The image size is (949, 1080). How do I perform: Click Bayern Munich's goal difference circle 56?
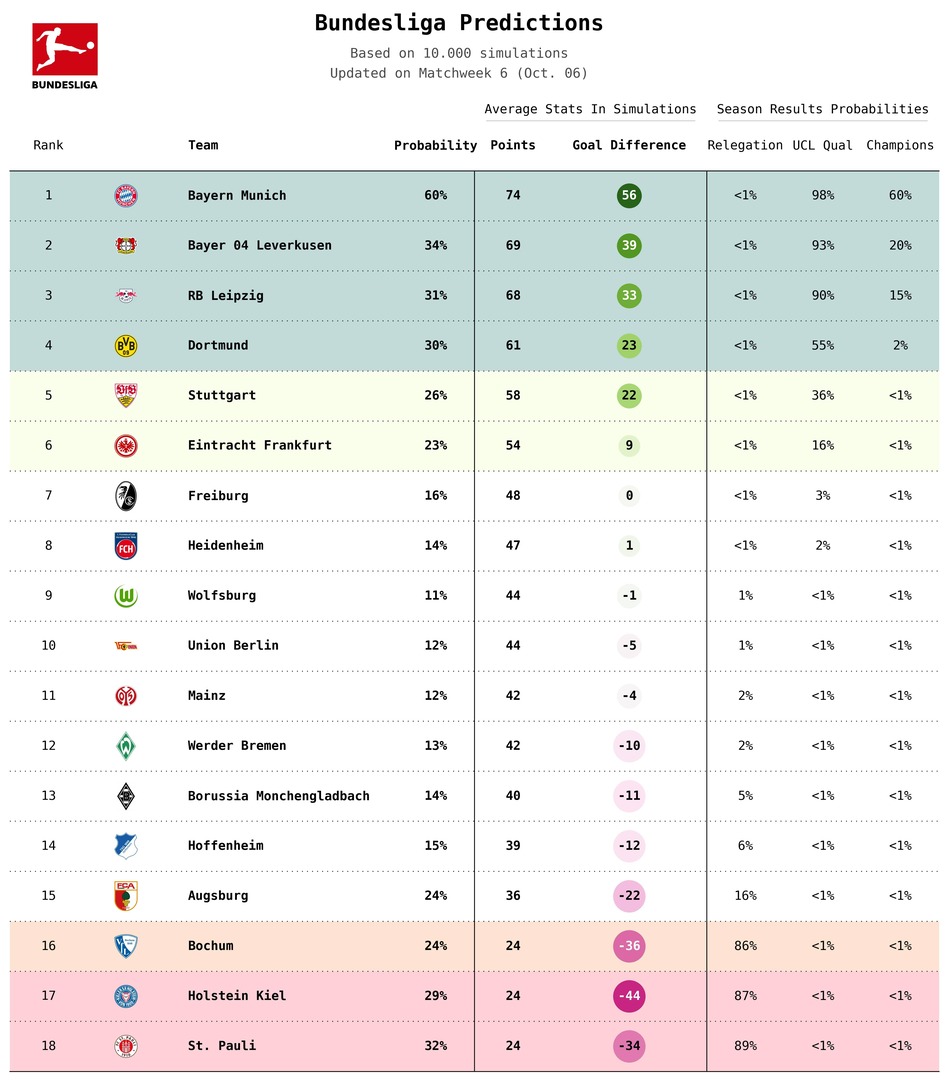tap(629, 196)
